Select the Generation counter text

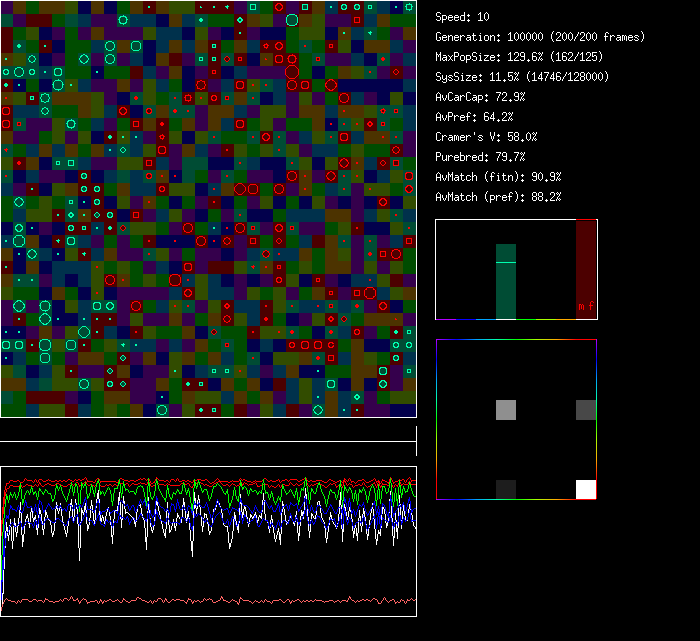coord(540,37)
